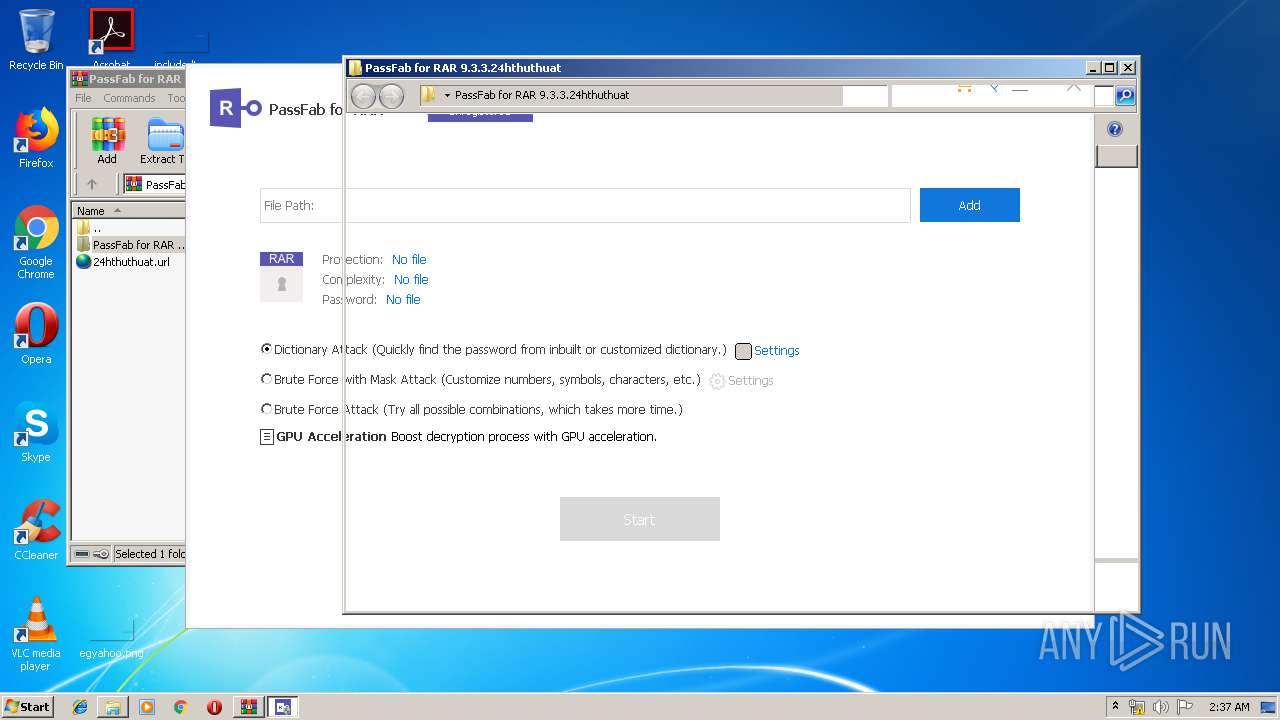Click the Action Center flag icon
Viewport: 1280px width, 720px height.
(1185, 707)
